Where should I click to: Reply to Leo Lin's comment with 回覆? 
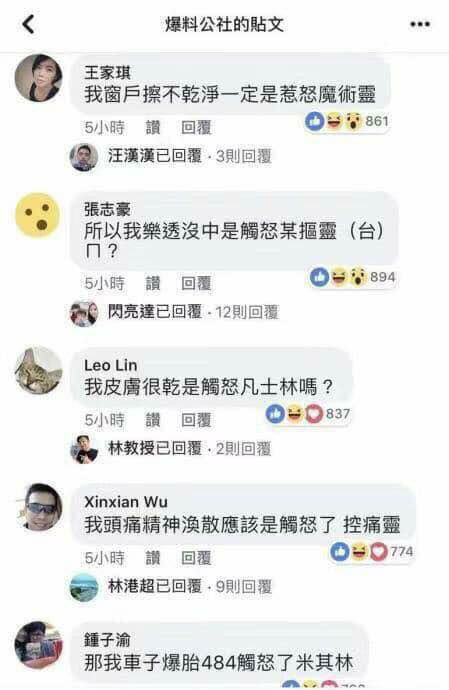pyautogui.click(x=196, y=420)
